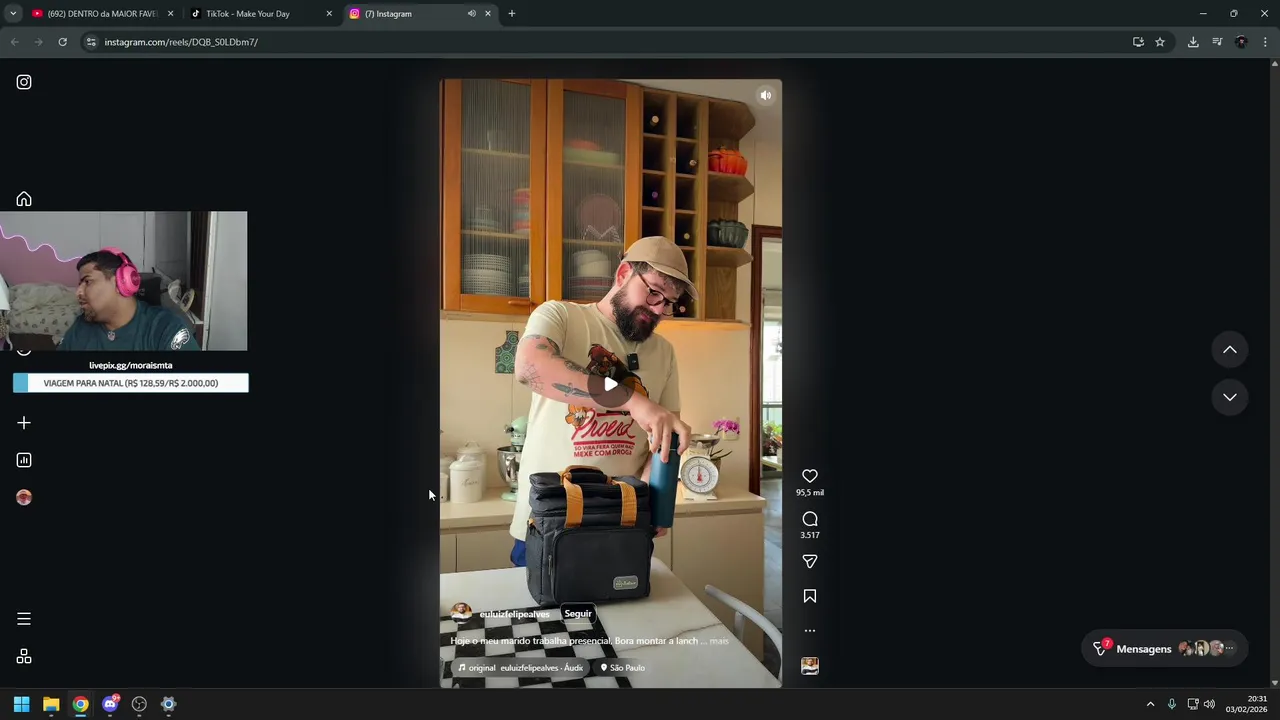Open the profile avatar in the Instagram sidebar
This screenshot has width=1280, height=720.
[x=24, y=497]
